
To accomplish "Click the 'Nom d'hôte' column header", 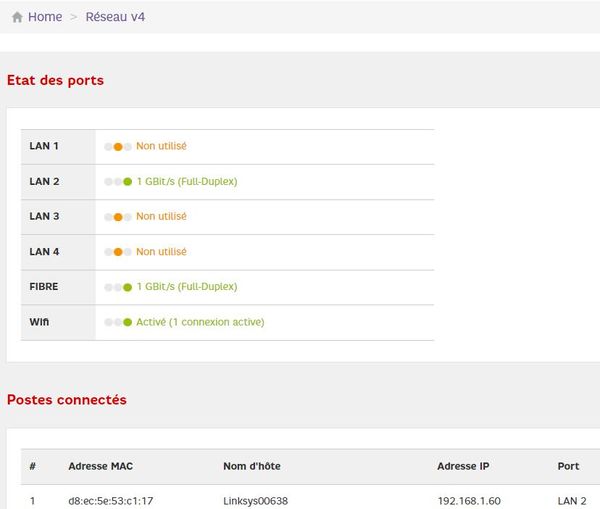I will [x=253, y=467].
